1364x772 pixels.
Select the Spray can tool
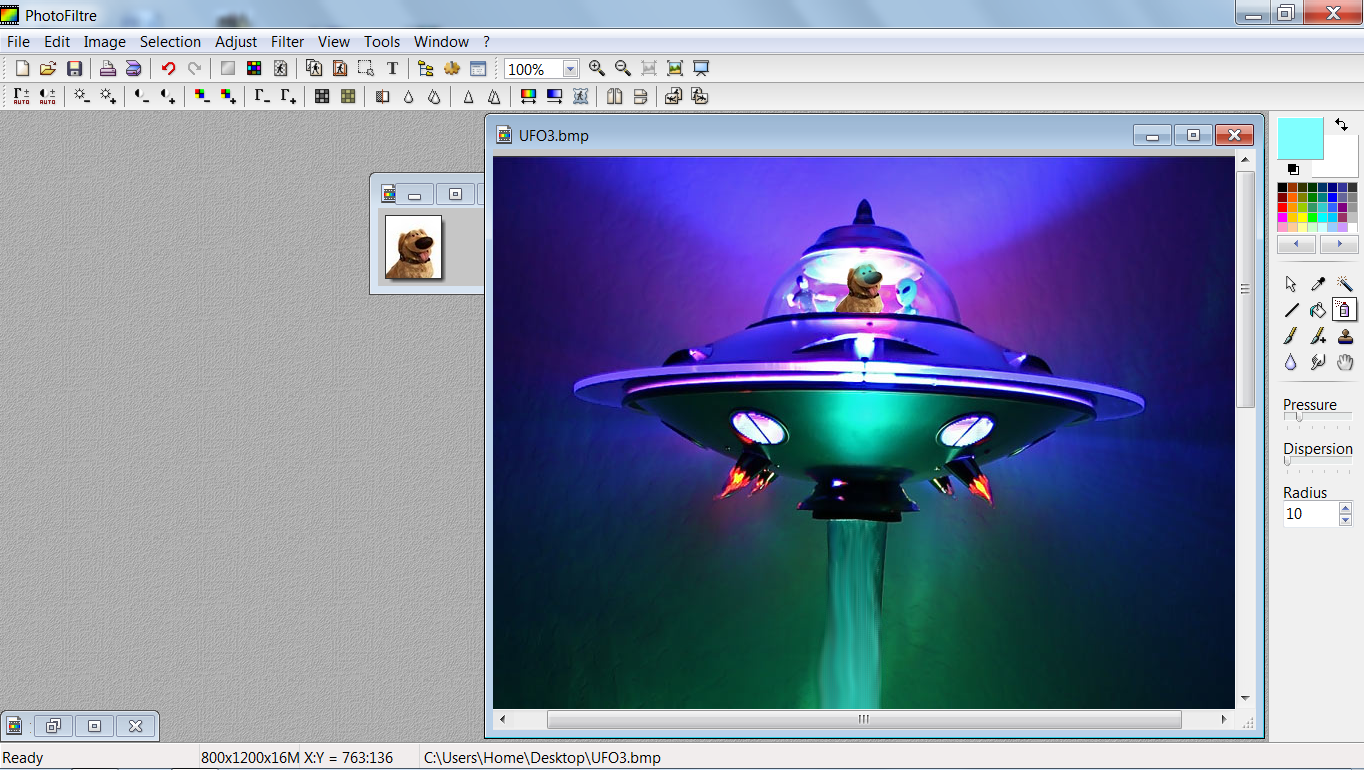pyautogui.click(x=1345, y=310)
